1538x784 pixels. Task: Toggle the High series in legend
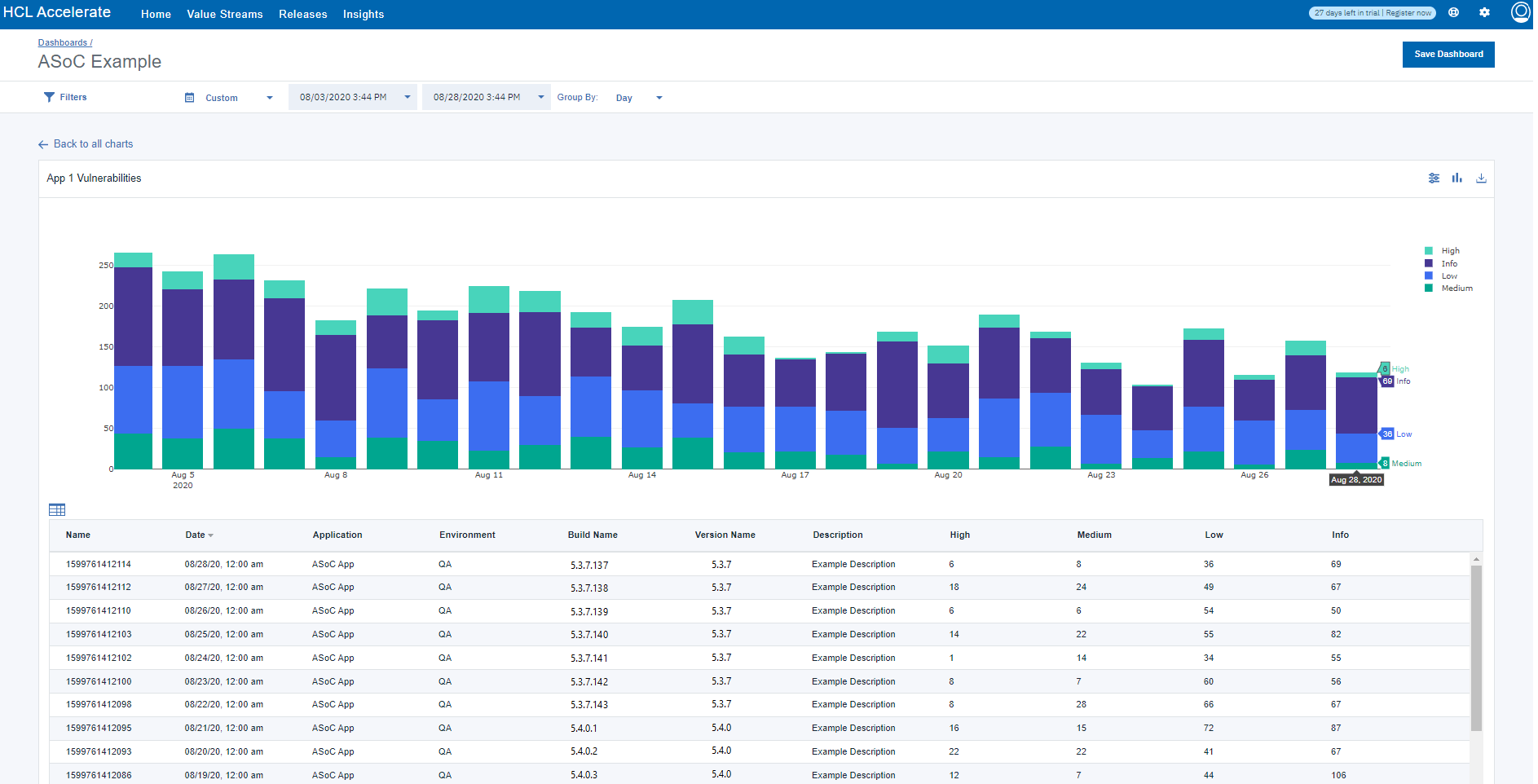click(1450, 251)
